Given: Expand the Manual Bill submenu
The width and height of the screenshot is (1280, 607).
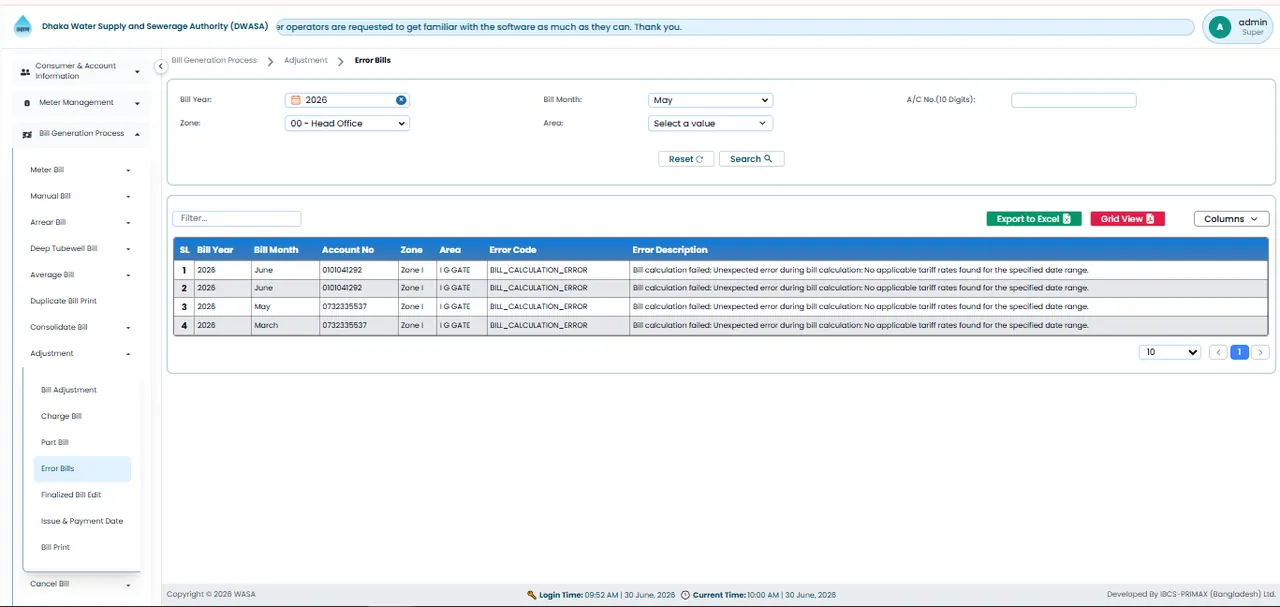Looking at the screenshot, I should (x=81, y=196).
